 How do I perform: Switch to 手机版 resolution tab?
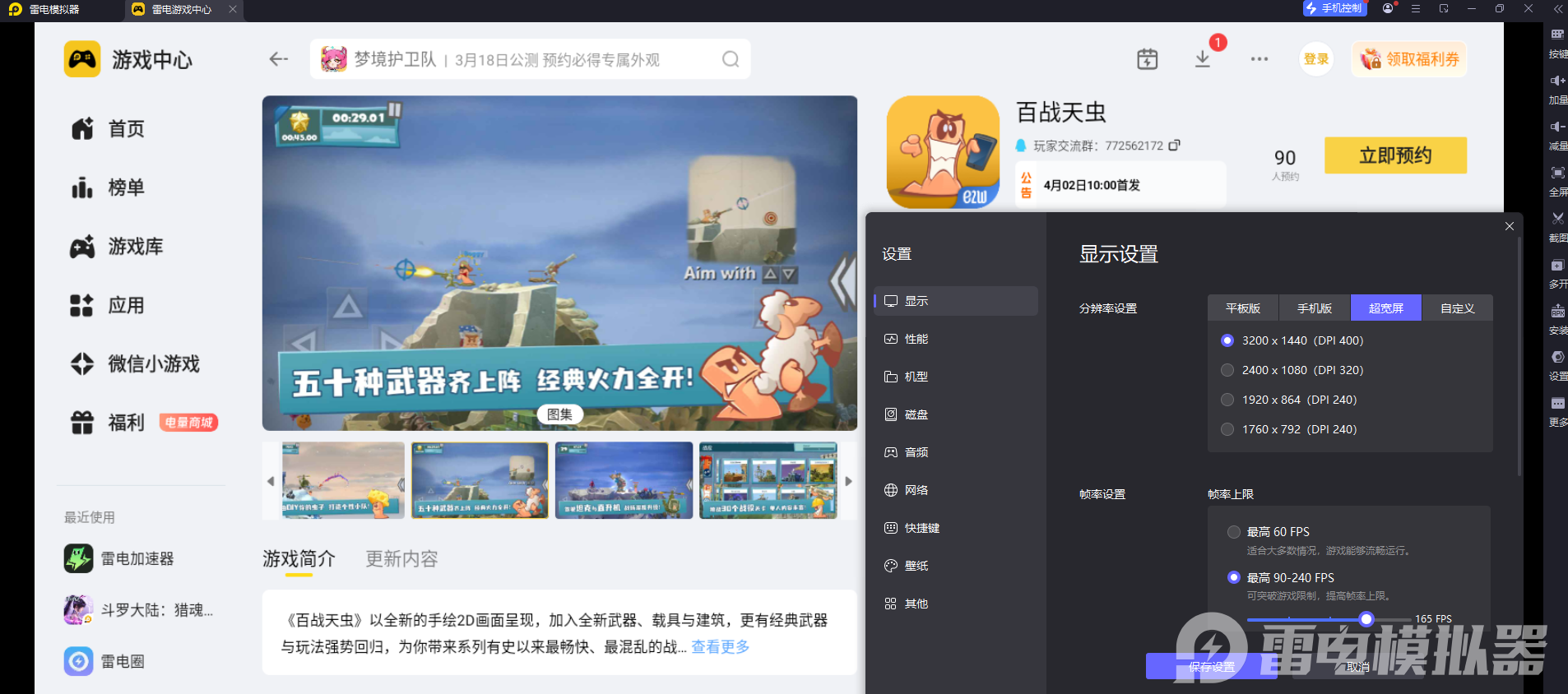coord(1315,308)
